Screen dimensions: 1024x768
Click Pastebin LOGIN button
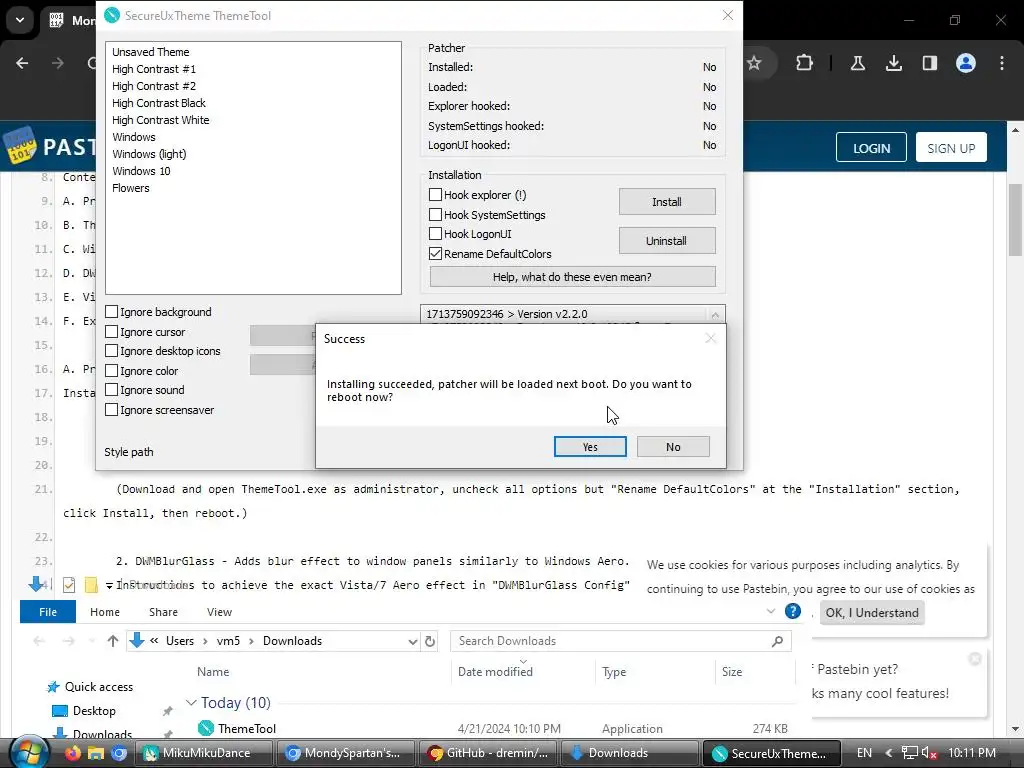tap(871, 148)
